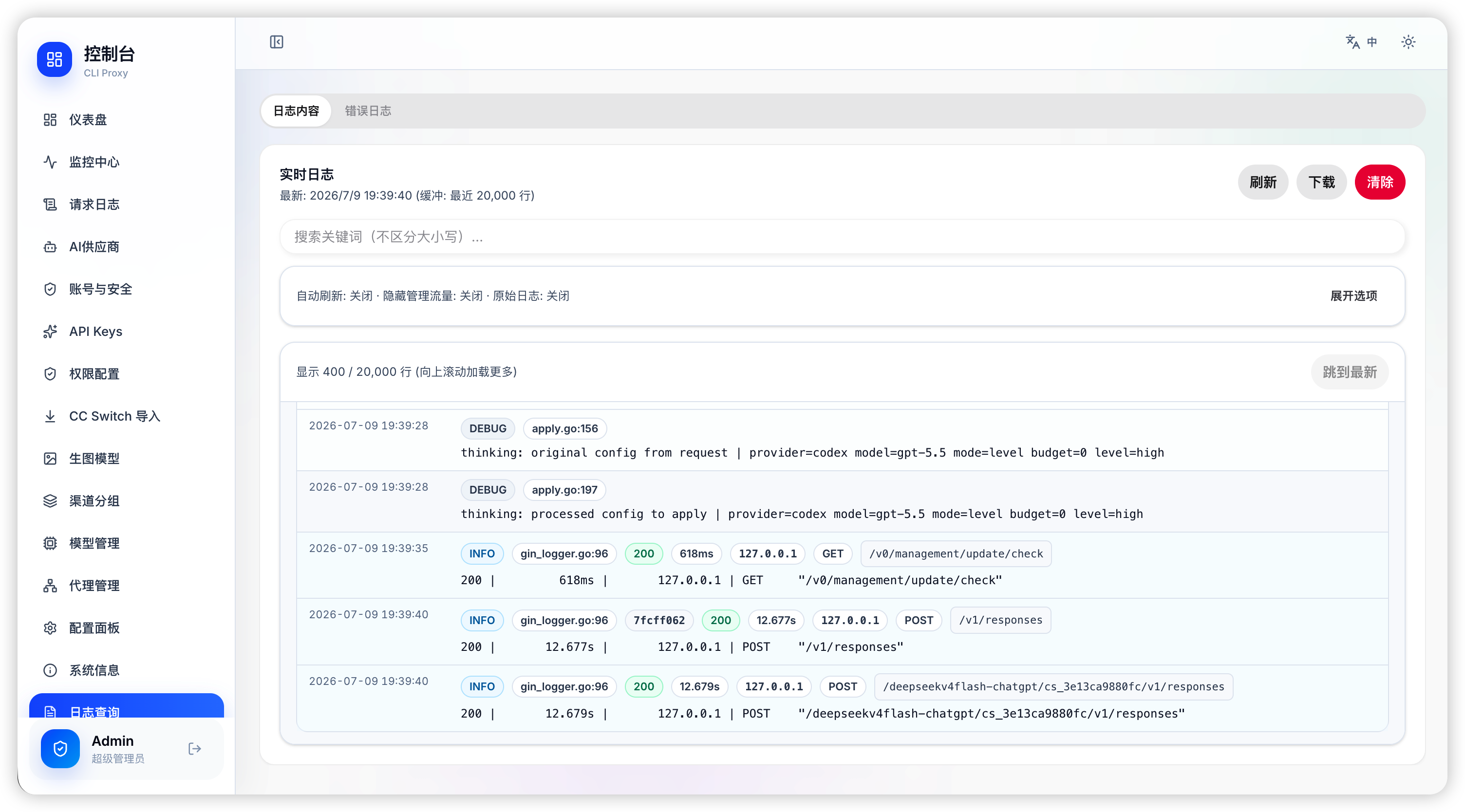This screenshot has height=812, width=1465.
Task: Click the 监控中心 activity icon
Action: coord(50,162)
